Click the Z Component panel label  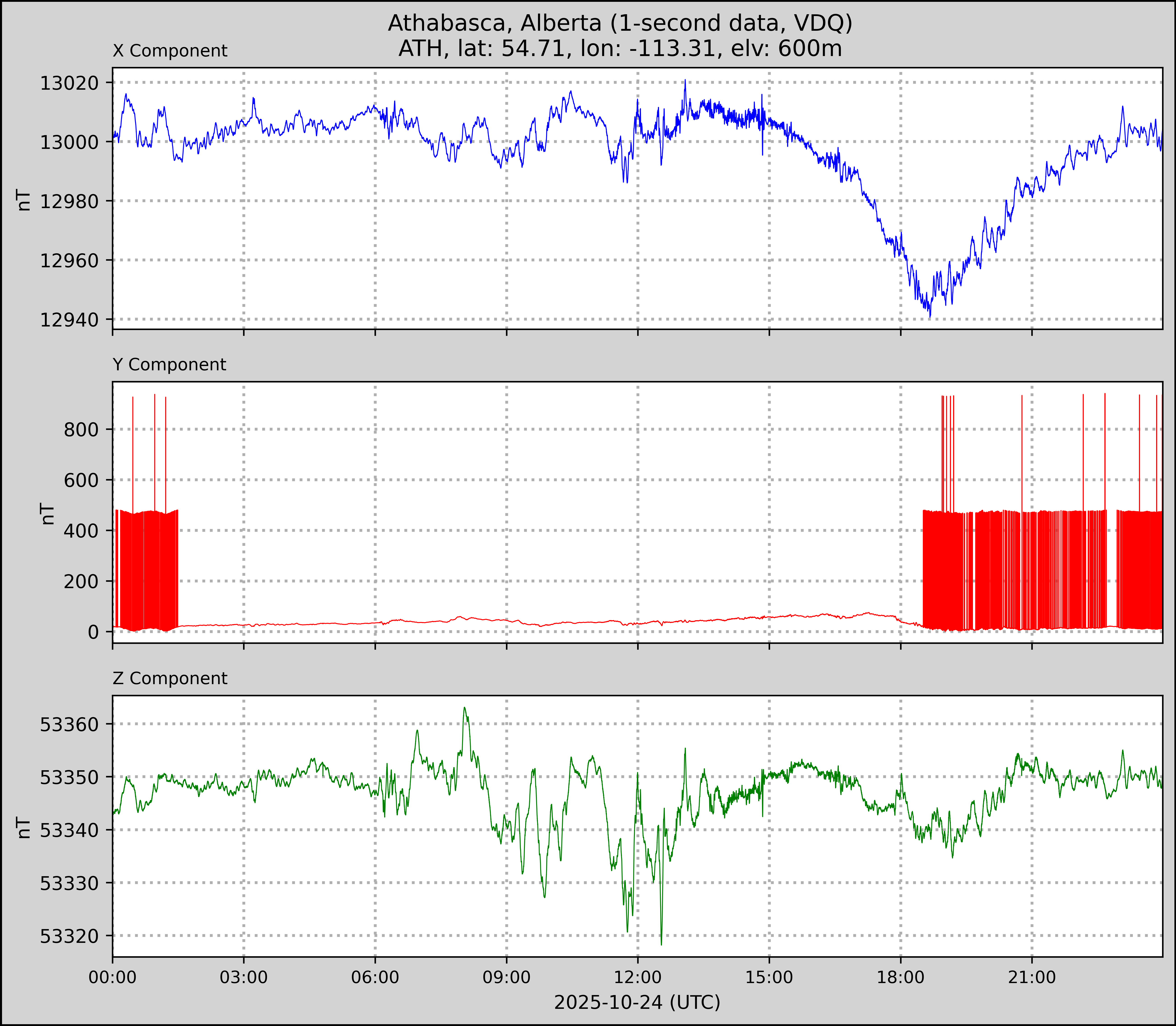tap(170, 679)
